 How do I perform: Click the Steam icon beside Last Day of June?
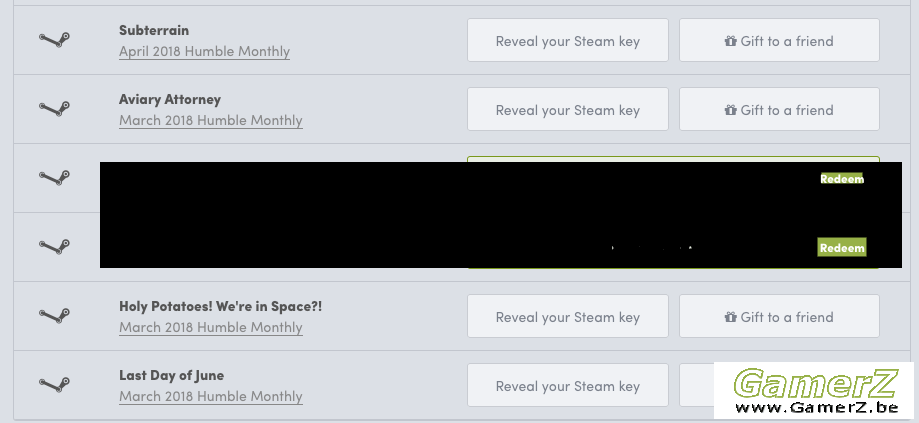pos(55,385)
